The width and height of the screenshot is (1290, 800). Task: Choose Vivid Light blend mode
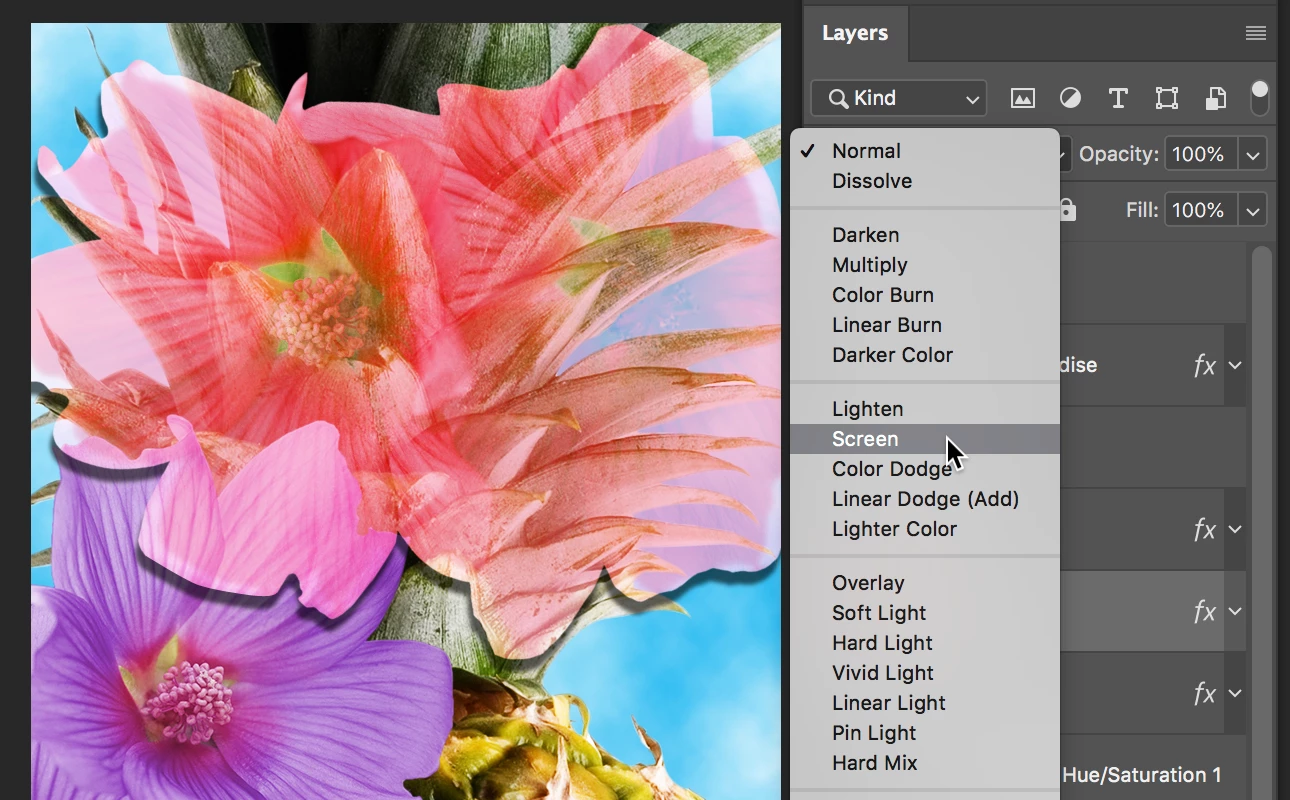click(925, 673)
